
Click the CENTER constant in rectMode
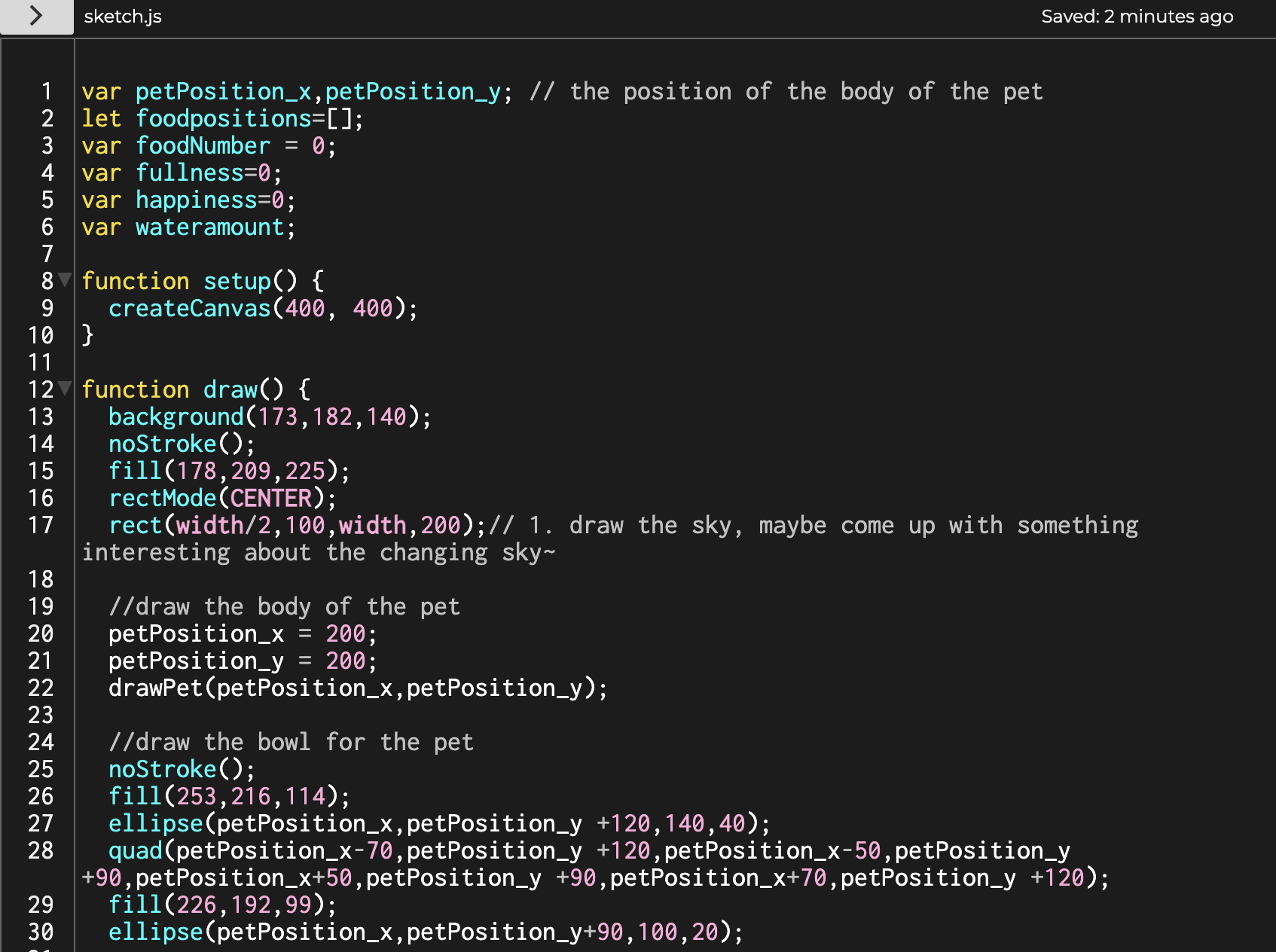point(270,499)
